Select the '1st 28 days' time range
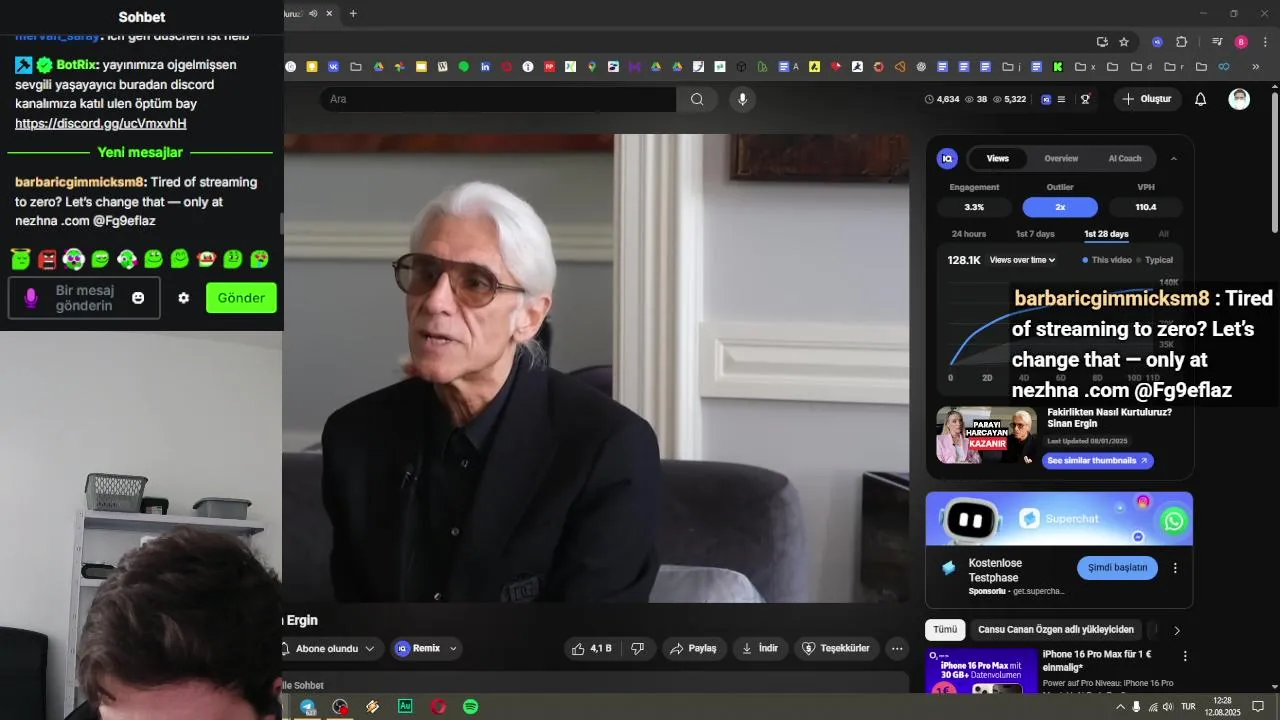The width and height of the screenshot is (1280, 720). [x=1106, y=234]
